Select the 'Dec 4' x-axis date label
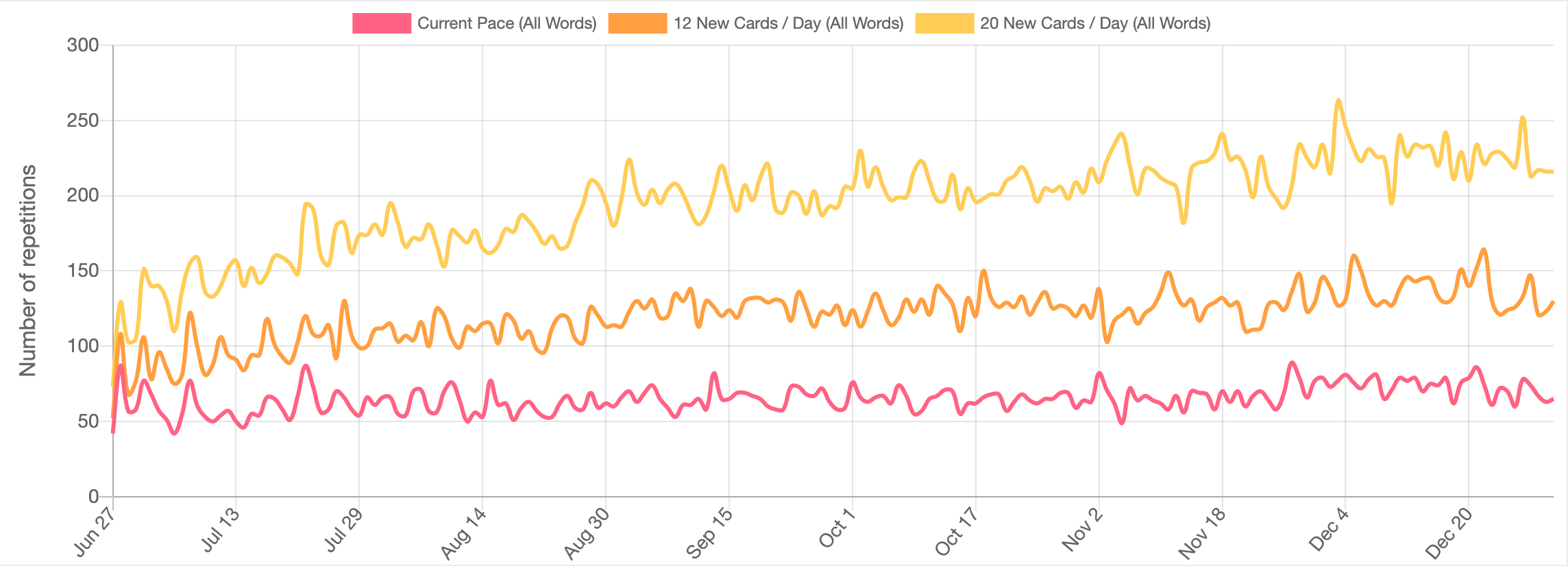Screen dimensions: 1568x566 pos(1329,530)
